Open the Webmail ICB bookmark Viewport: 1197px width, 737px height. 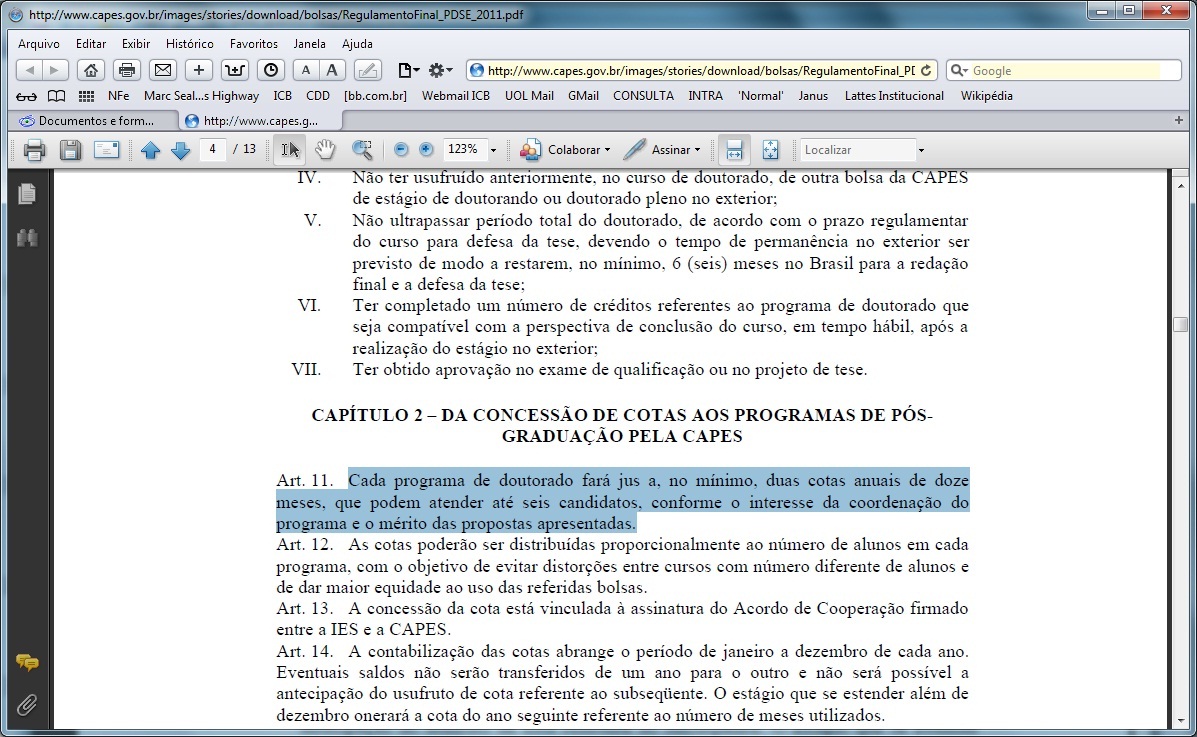[456, 96]
